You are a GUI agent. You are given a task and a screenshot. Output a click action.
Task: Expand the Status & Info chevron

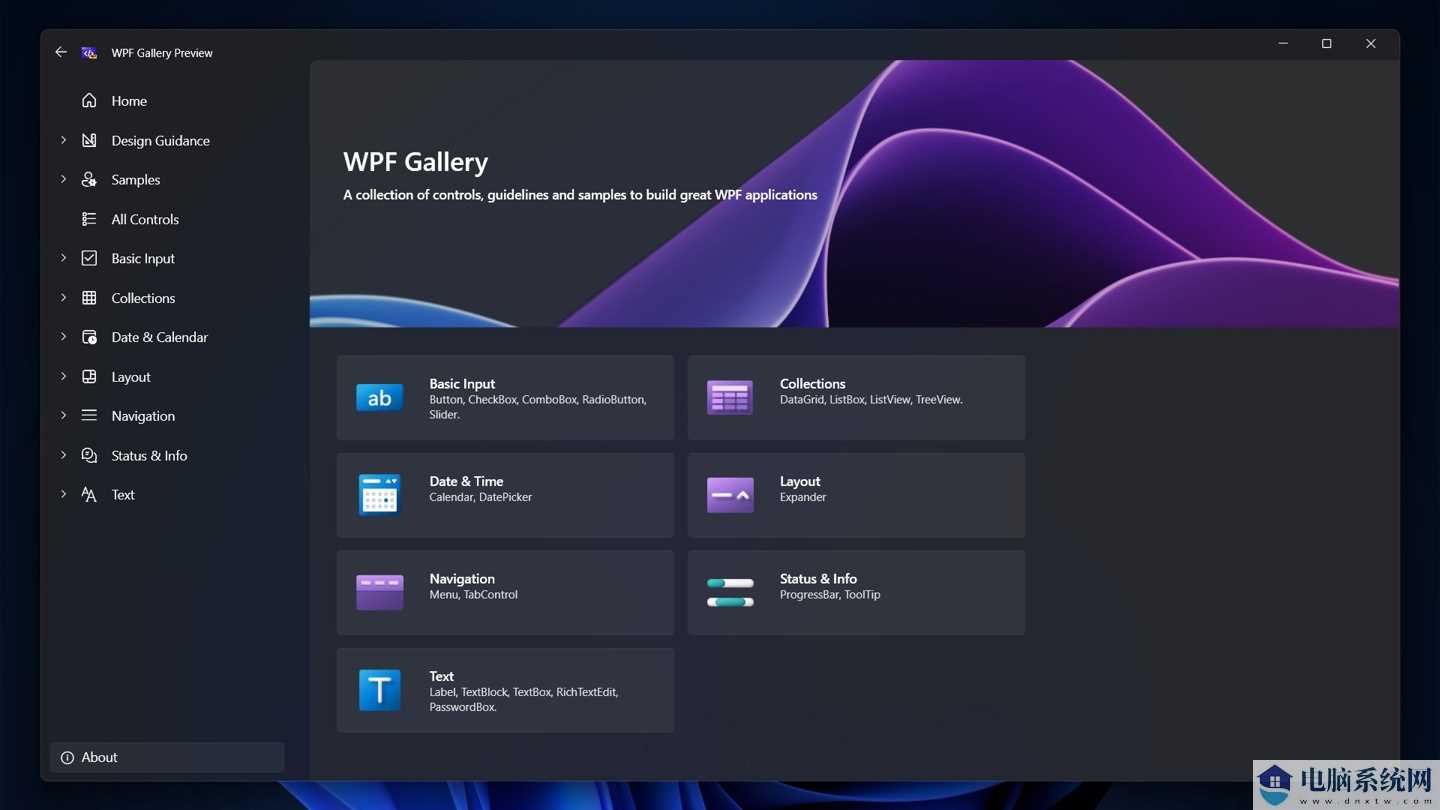(x=63, y=455)
